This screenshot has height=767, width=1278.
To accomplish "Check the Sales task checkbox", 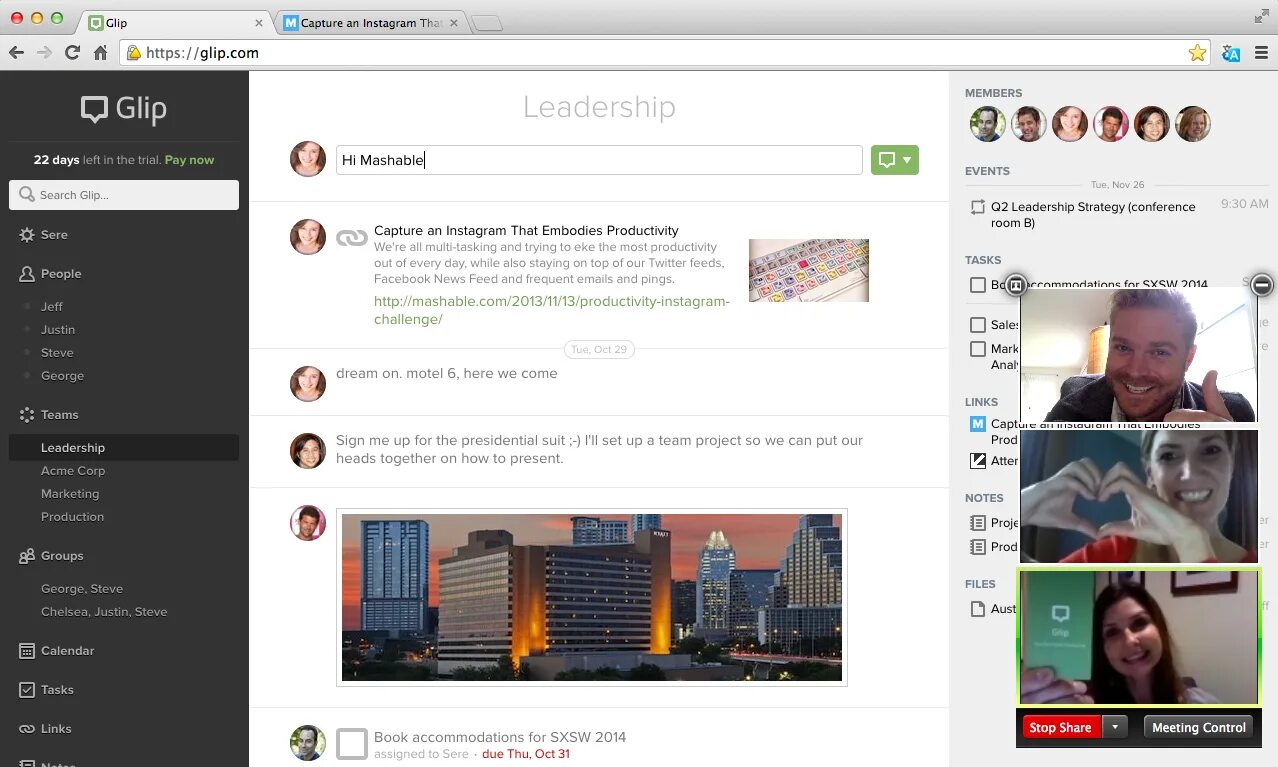I will [x=978, y=325].
